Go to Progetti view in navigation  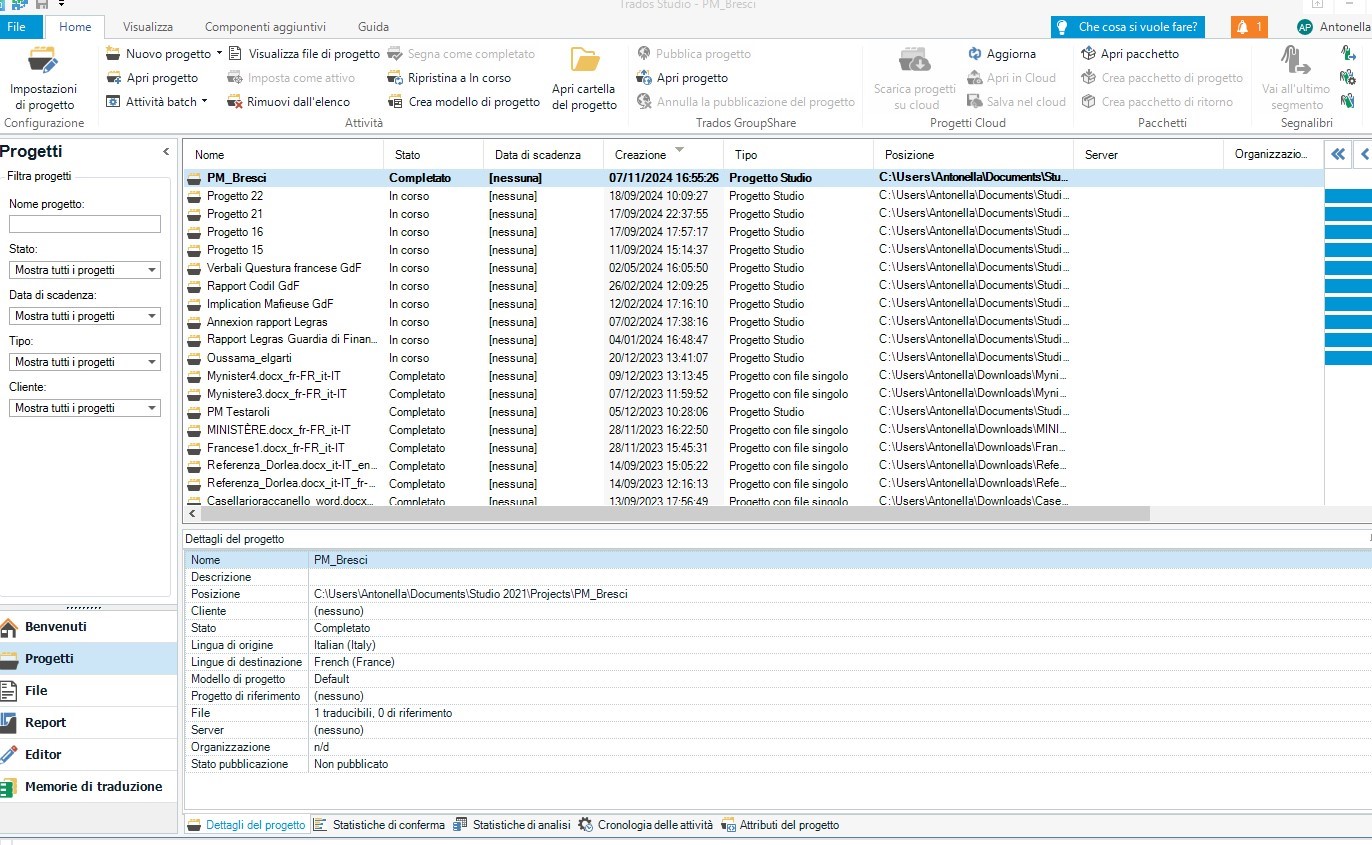pyautogui.click(x=89, y=659)
